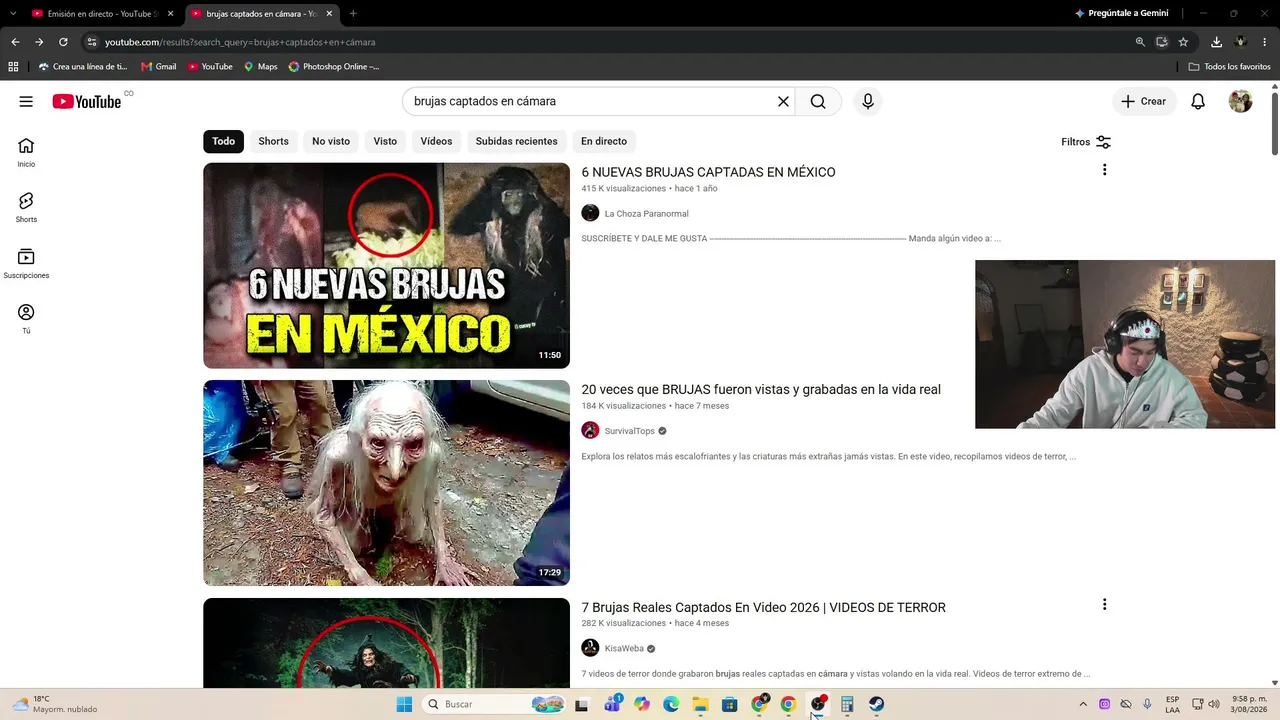Open the YouTube bookmark in the bookmarks bar
This screenshot has height=720, width=1280.
210,67
